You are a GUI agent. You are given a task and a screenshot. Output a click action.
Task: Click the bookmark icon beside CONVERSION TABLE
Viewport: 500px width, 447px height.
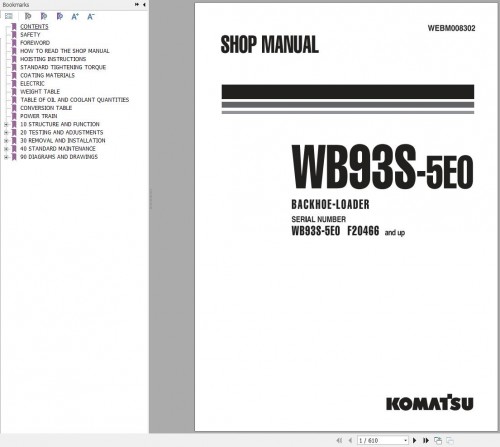click(x=14, y=108)
